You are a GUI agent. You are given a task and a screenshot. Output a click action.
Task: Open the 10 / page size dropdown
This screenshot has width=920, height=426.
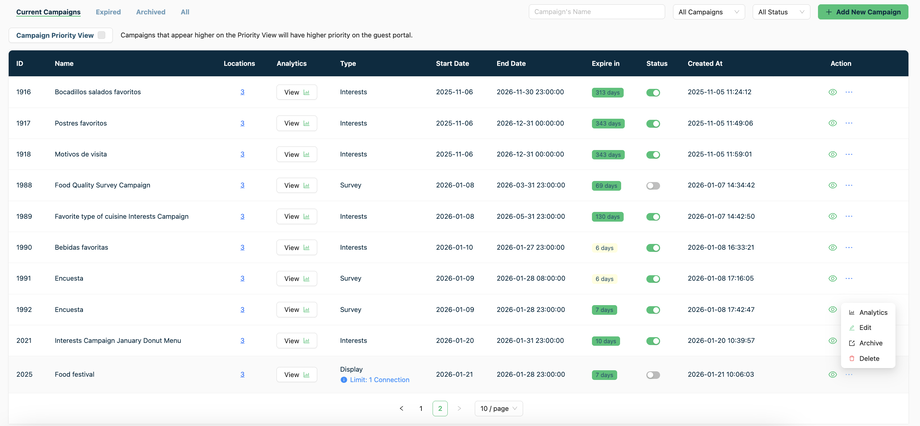[x=498, y=409]
